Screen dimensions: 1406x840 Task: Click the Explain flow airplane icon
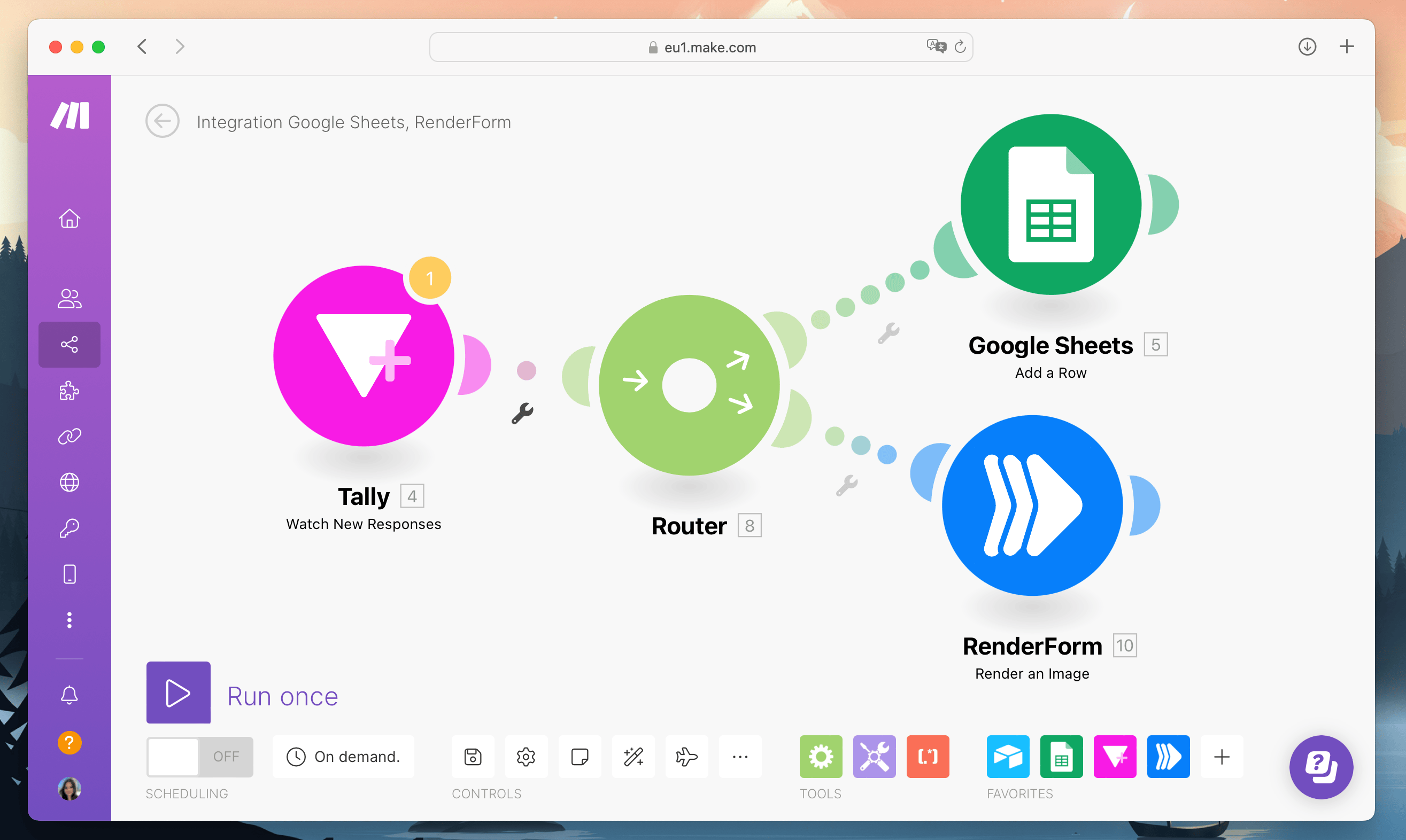(x=686, y=757)
